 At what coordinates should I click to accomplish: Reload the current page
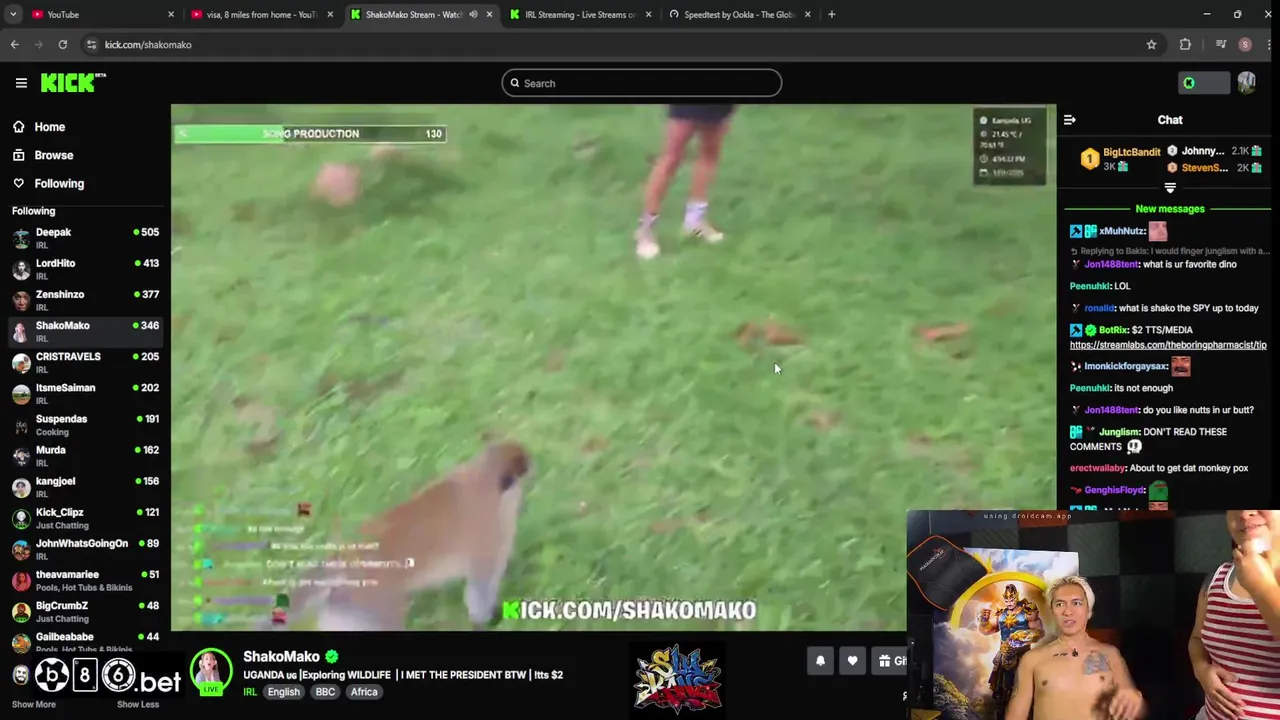[62, 44]
